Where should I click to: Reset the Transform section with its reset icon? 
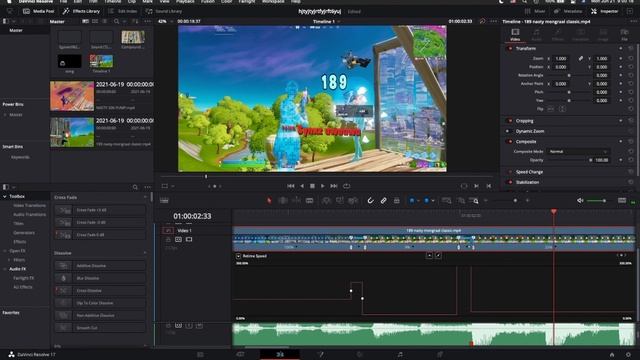click(x=631, y=49)
